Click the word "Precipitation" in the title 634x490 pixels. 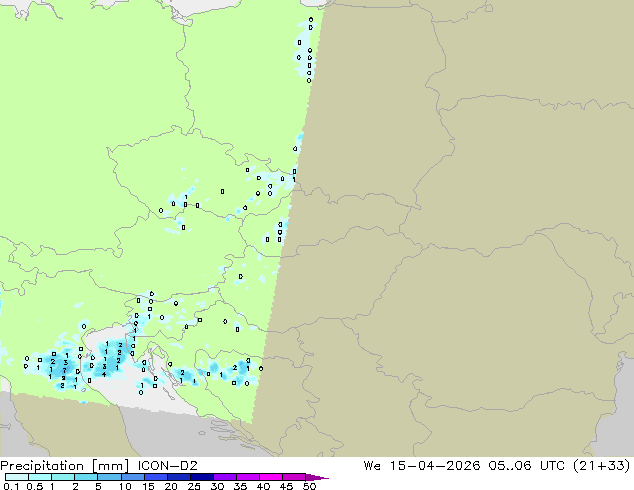tap(42, 466)
